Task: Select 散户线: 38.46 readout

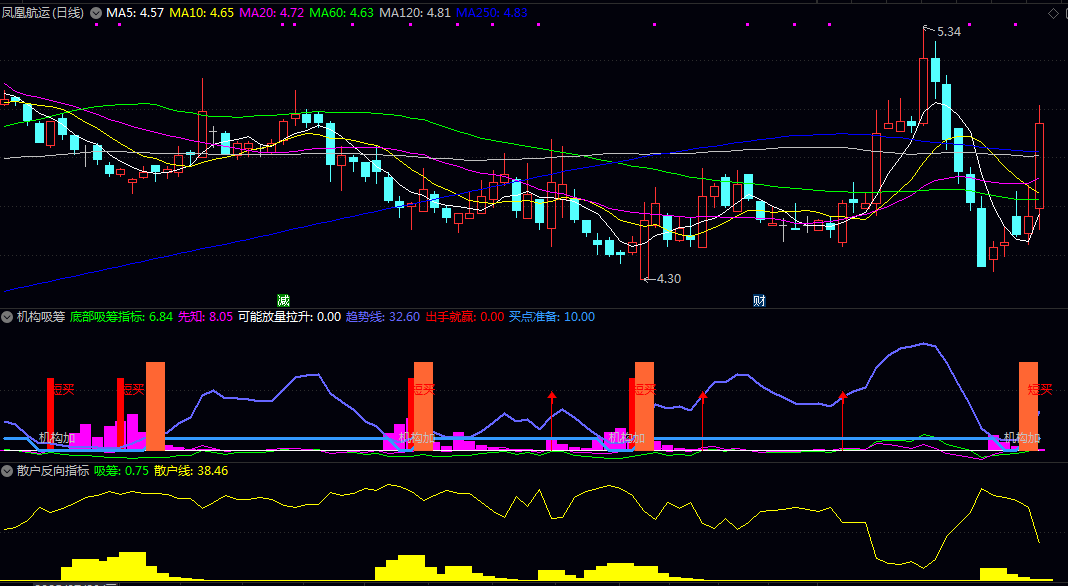Action: coord(191,471)
